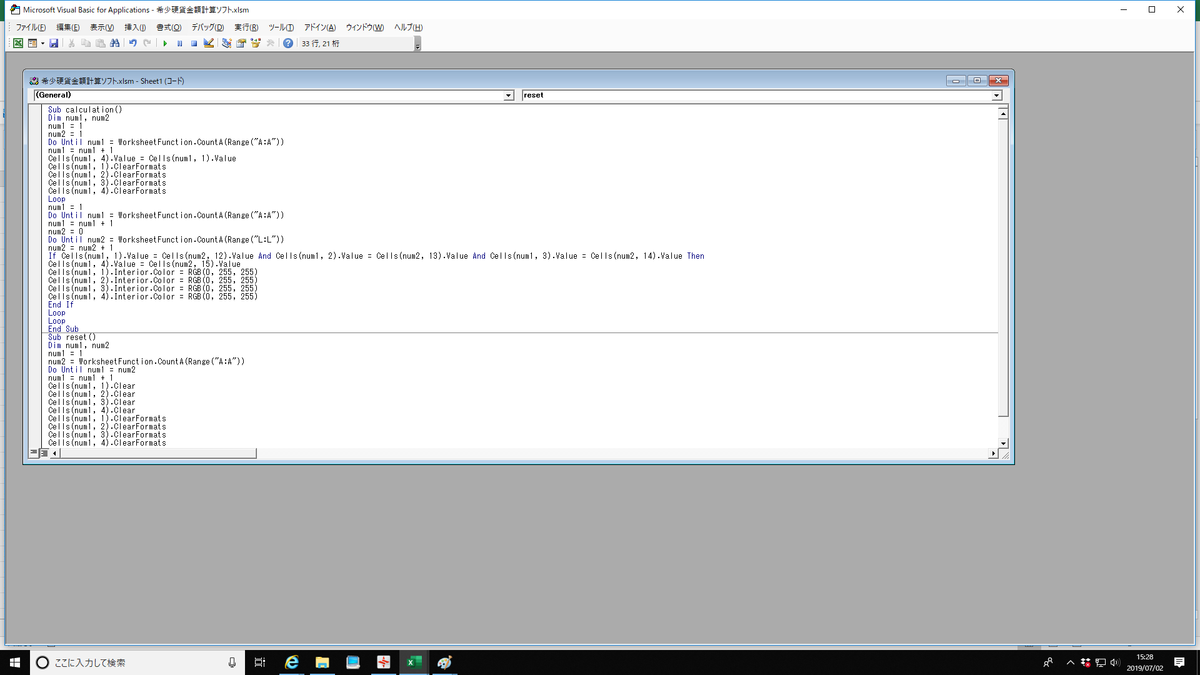Switch to Full Module View button
Screen dimensions: 1200x675
click(43, 453)
